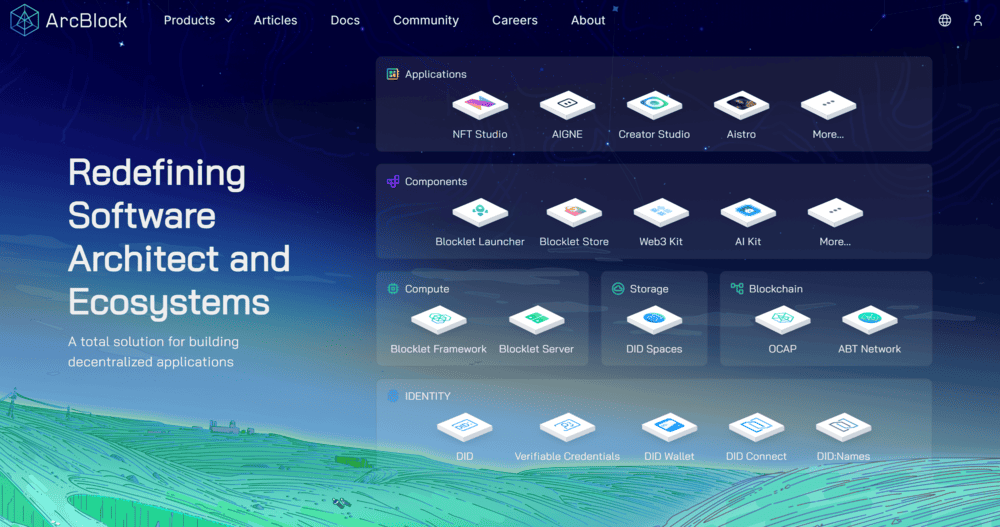Image resolution: width=1000 pixels, height=527 pixels.
Task: Open the Web3 Kit tile icon
Action: click(661, 212)
